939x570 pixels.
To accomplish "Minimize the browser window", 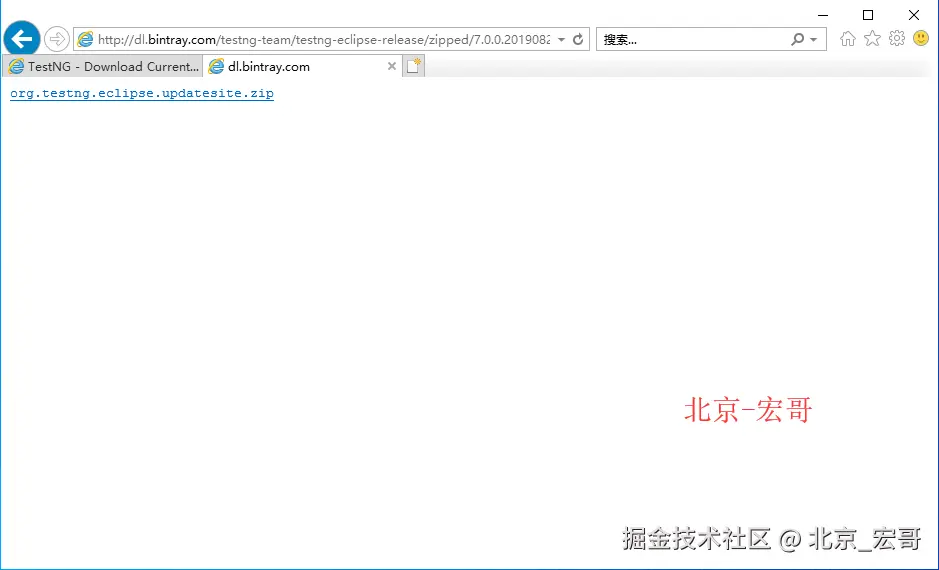I will pos(823,15).
